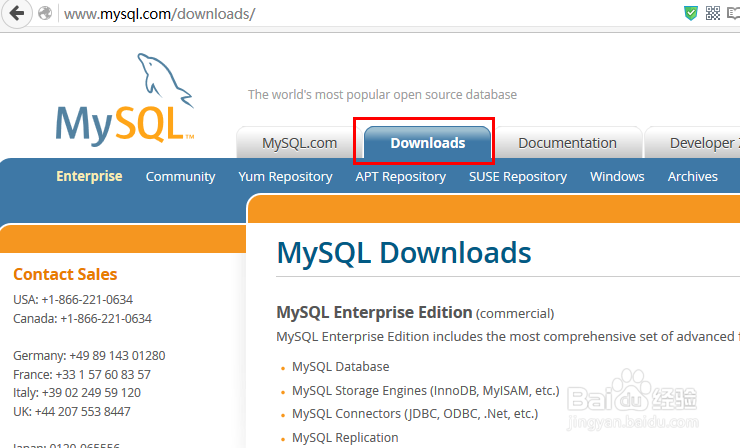Click the MySQL Enterprise Edition heading
This screenshot has height=448, width=740.
coord(373,312)
